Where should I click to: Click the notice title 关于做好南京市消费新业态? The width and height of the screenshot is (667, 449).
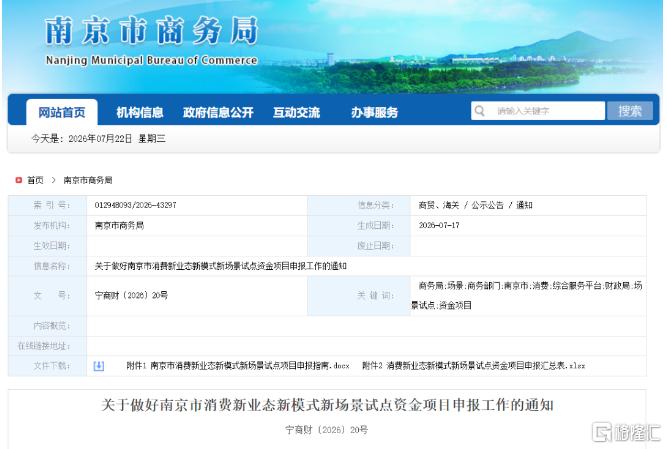pos(327,405)
